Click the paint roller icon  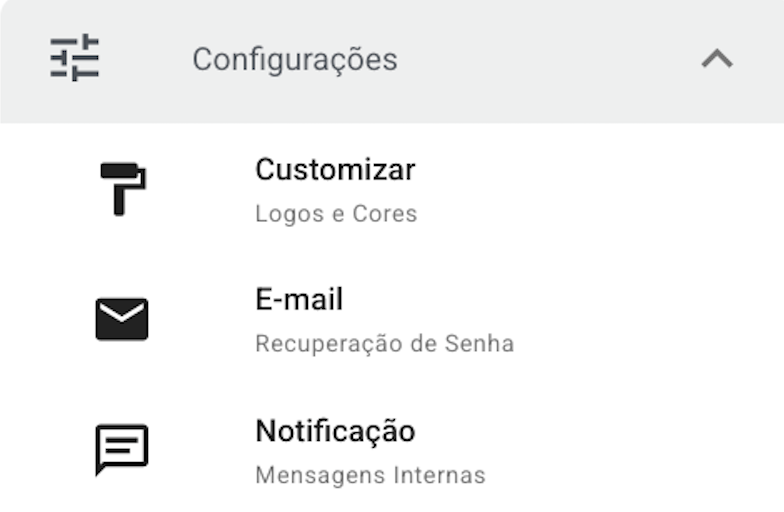[122, 188]
